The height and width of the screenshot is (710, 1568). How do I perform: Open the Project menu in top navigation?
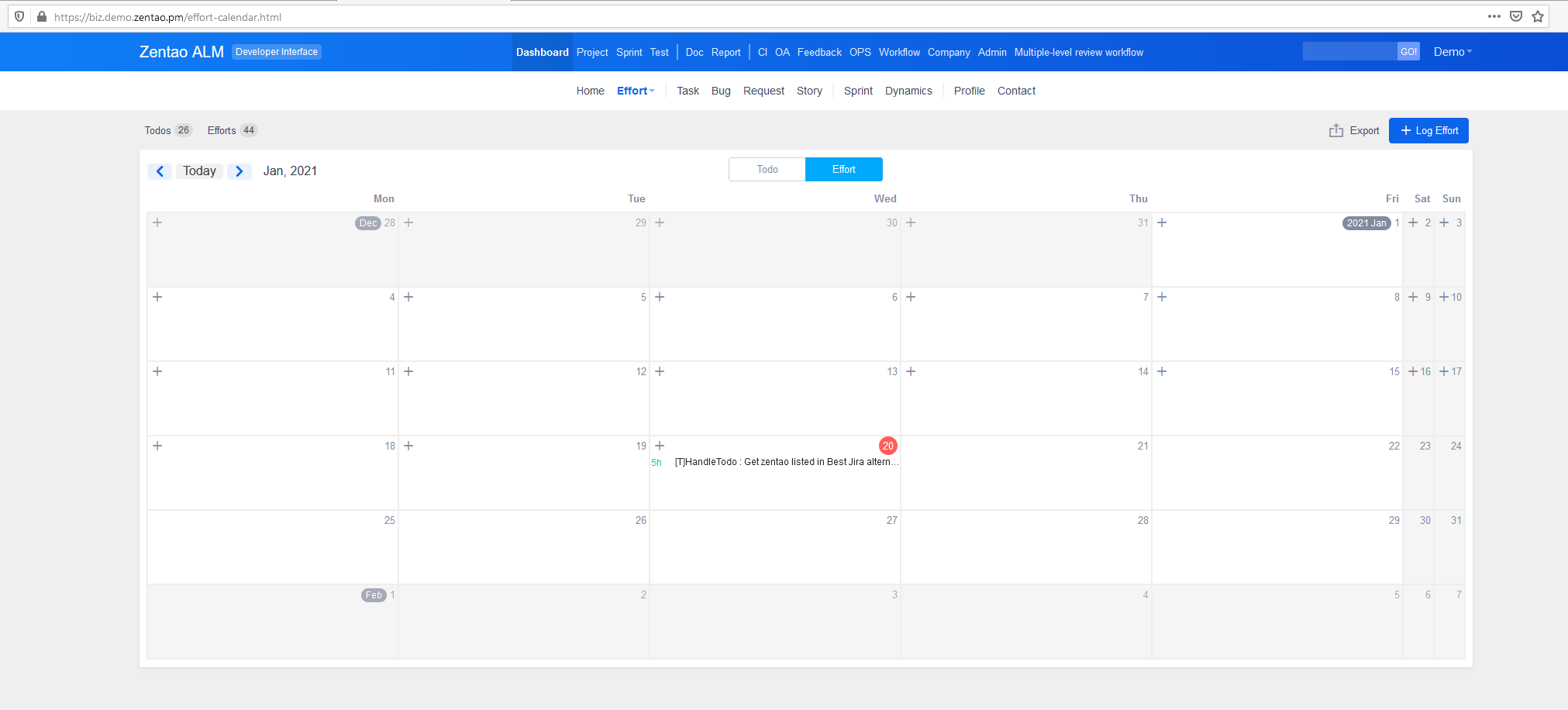592,52
